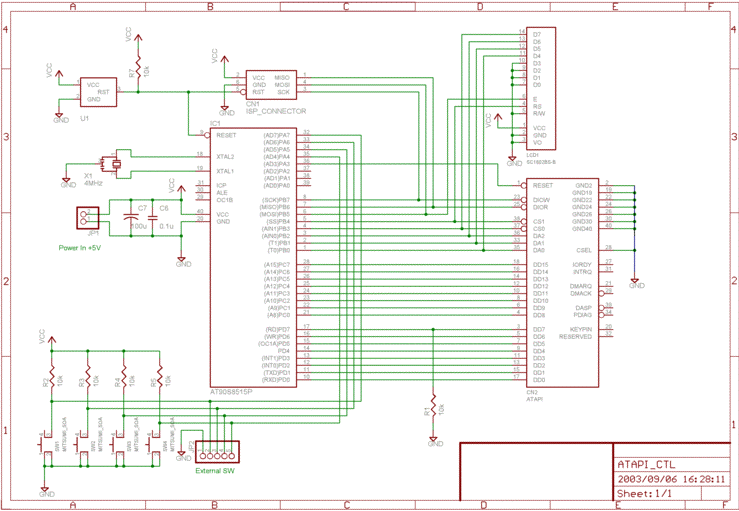The height and width of the screenshot is (511, 739).
Task: Click the C7 100u capacitor symbol
Action: pyautogui.click(x=130, y=218)
